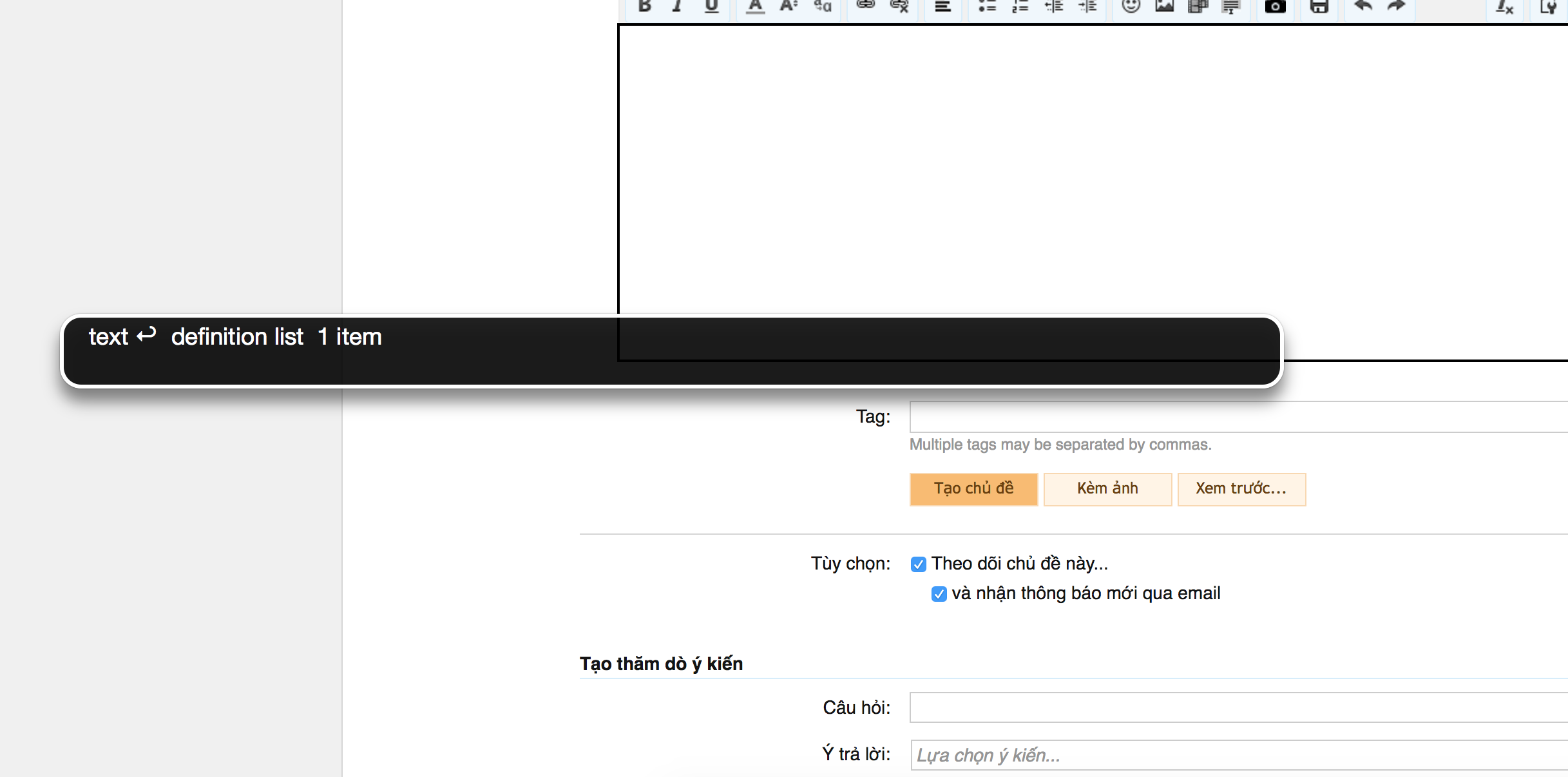Image resolution: width=1568 pixels, height=777 pixels.
Task: Clear formatting with the remove-format icon
Action: point(1504,8)
